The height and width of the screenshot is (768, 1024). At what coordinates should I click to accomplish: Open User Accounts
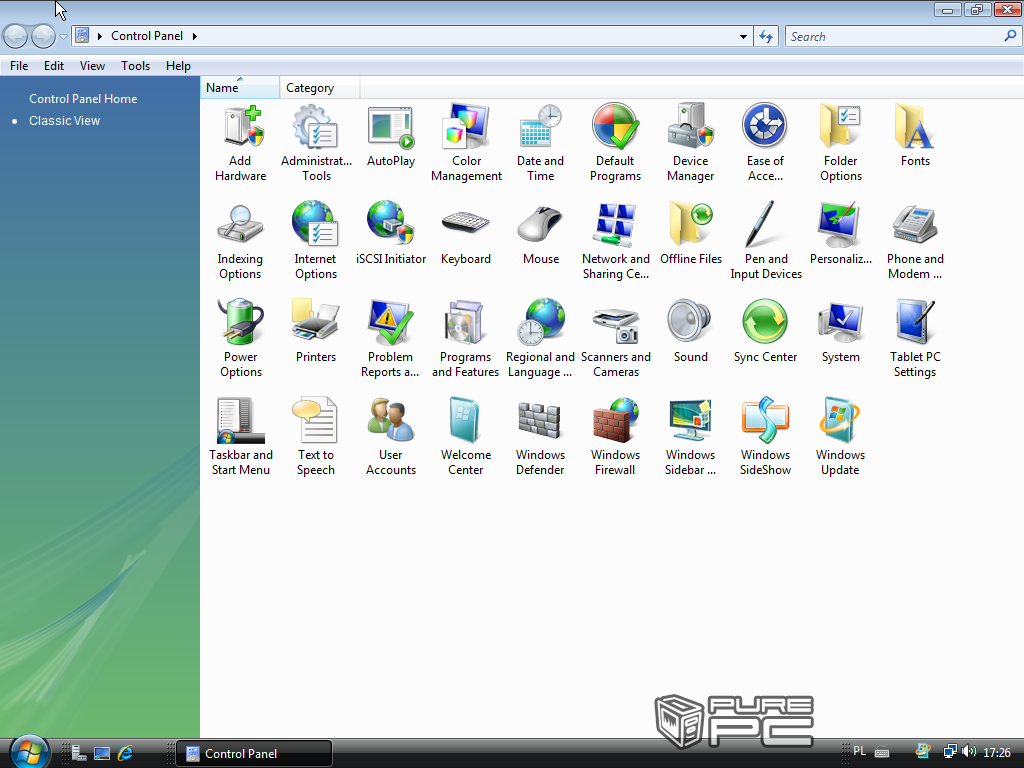click(391, 438)
